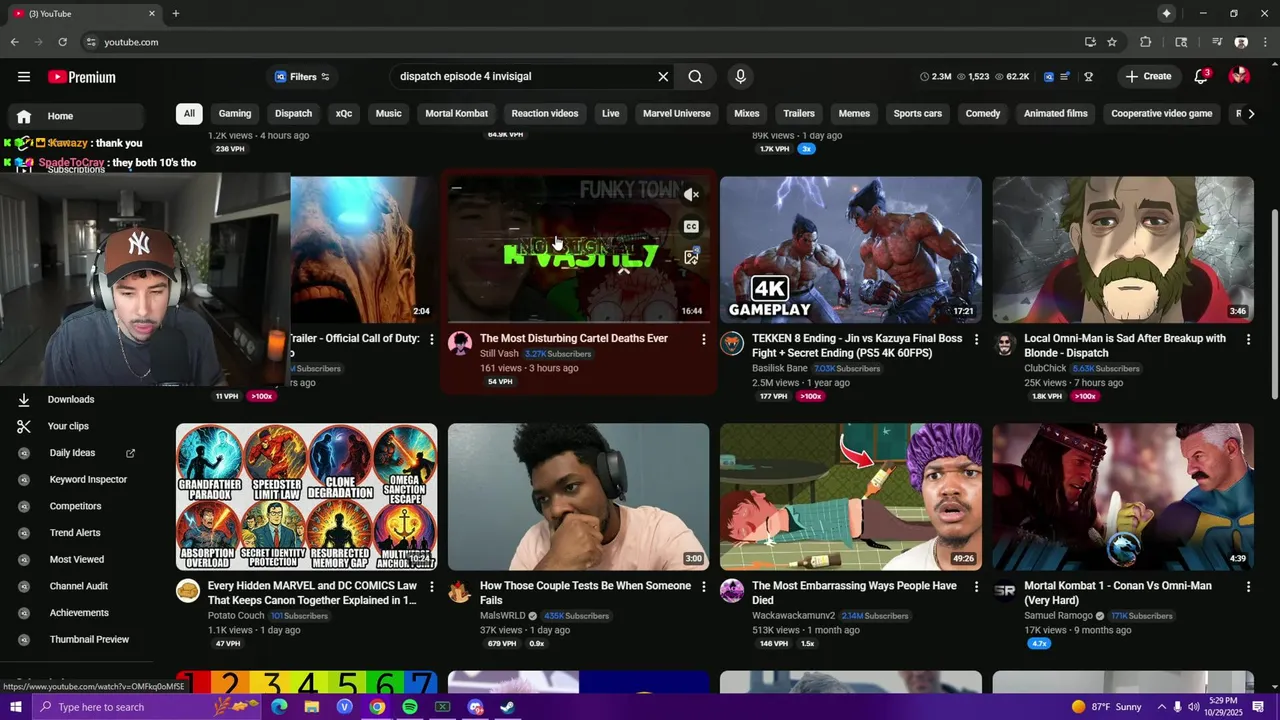The height and width of the screenshot is (720, 1280).
Task: Open the notifications bell
Action: click(x=1202, y=77)
